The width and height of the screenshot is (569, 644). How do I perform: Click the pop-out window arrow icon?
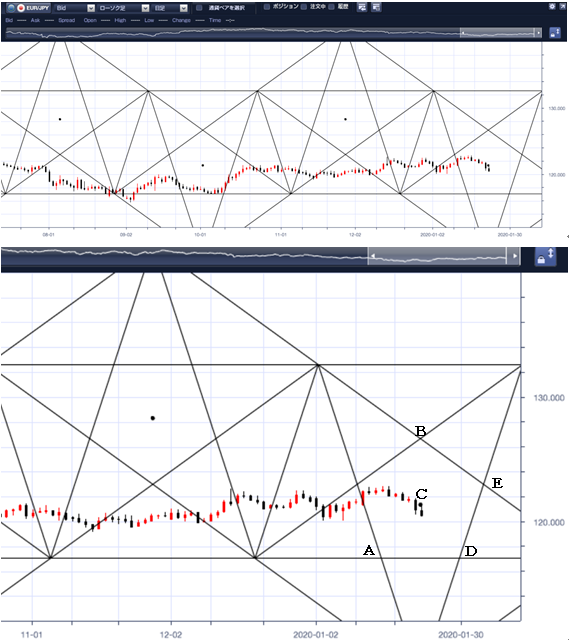click(x=563, y=7)
